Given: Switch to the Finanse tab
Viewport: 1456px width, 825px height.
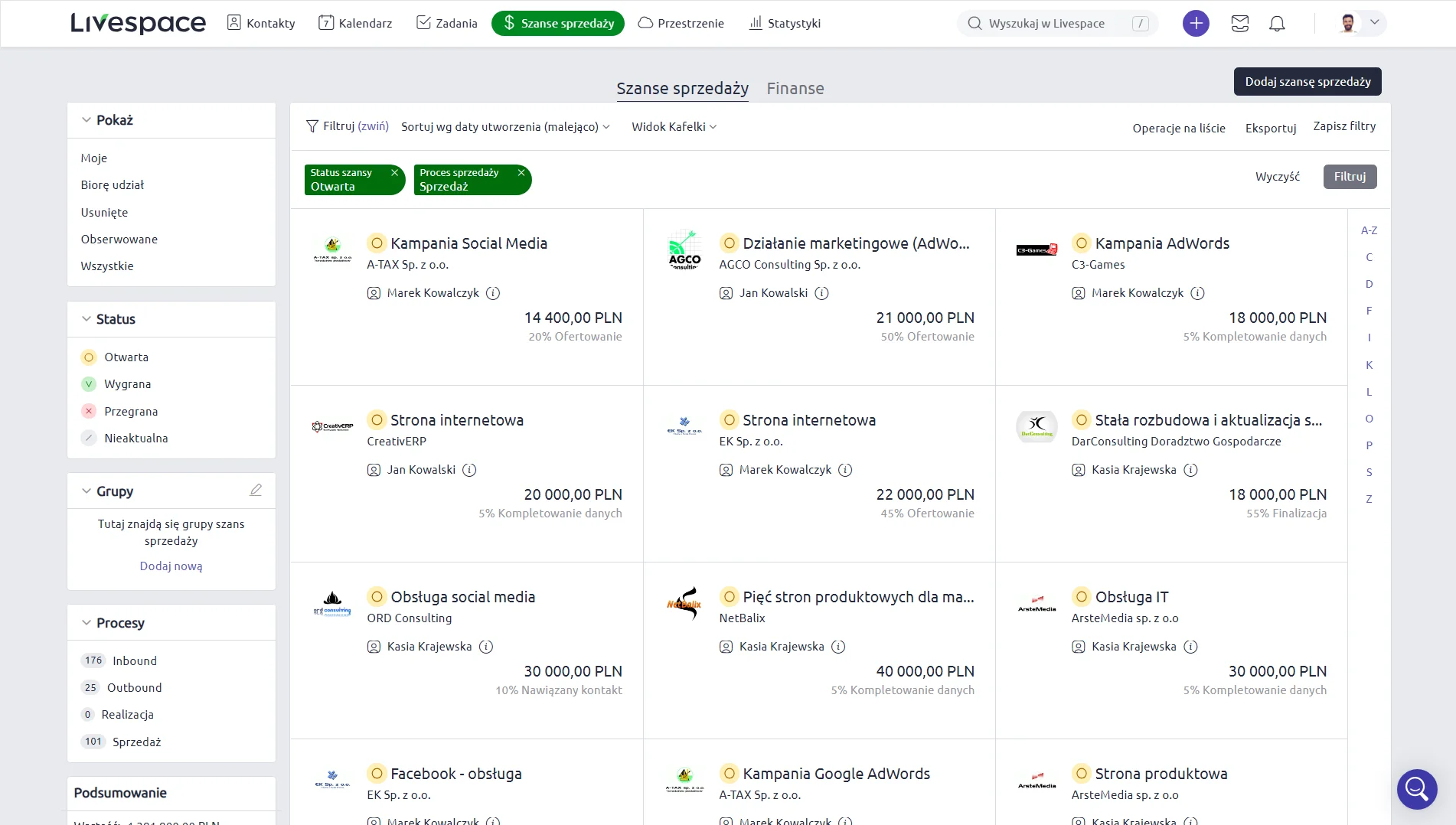Looking at the screenshot, I should [795, 88].
